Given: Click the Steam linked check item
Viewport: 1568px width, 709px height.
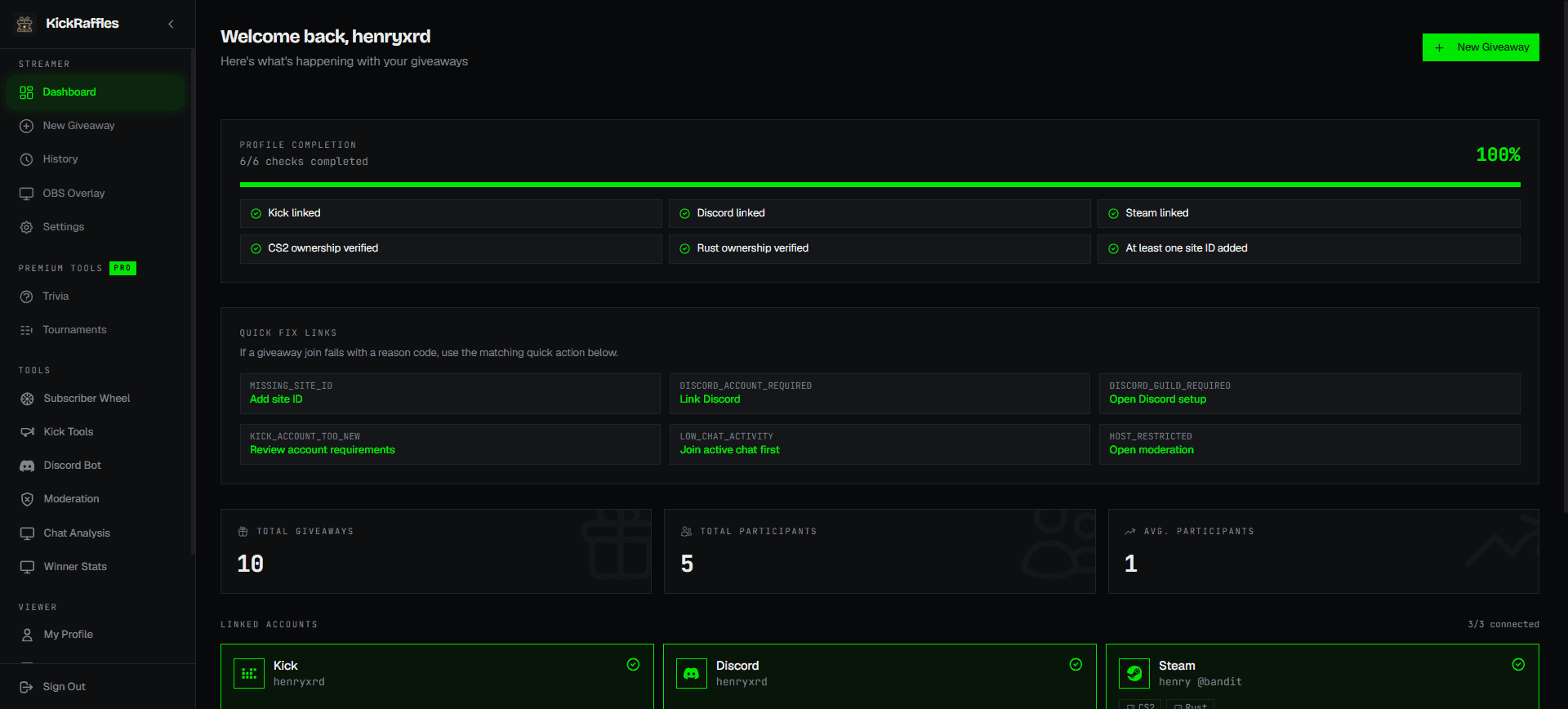Looking at the screenshot, I should (x=1309, y=213).
